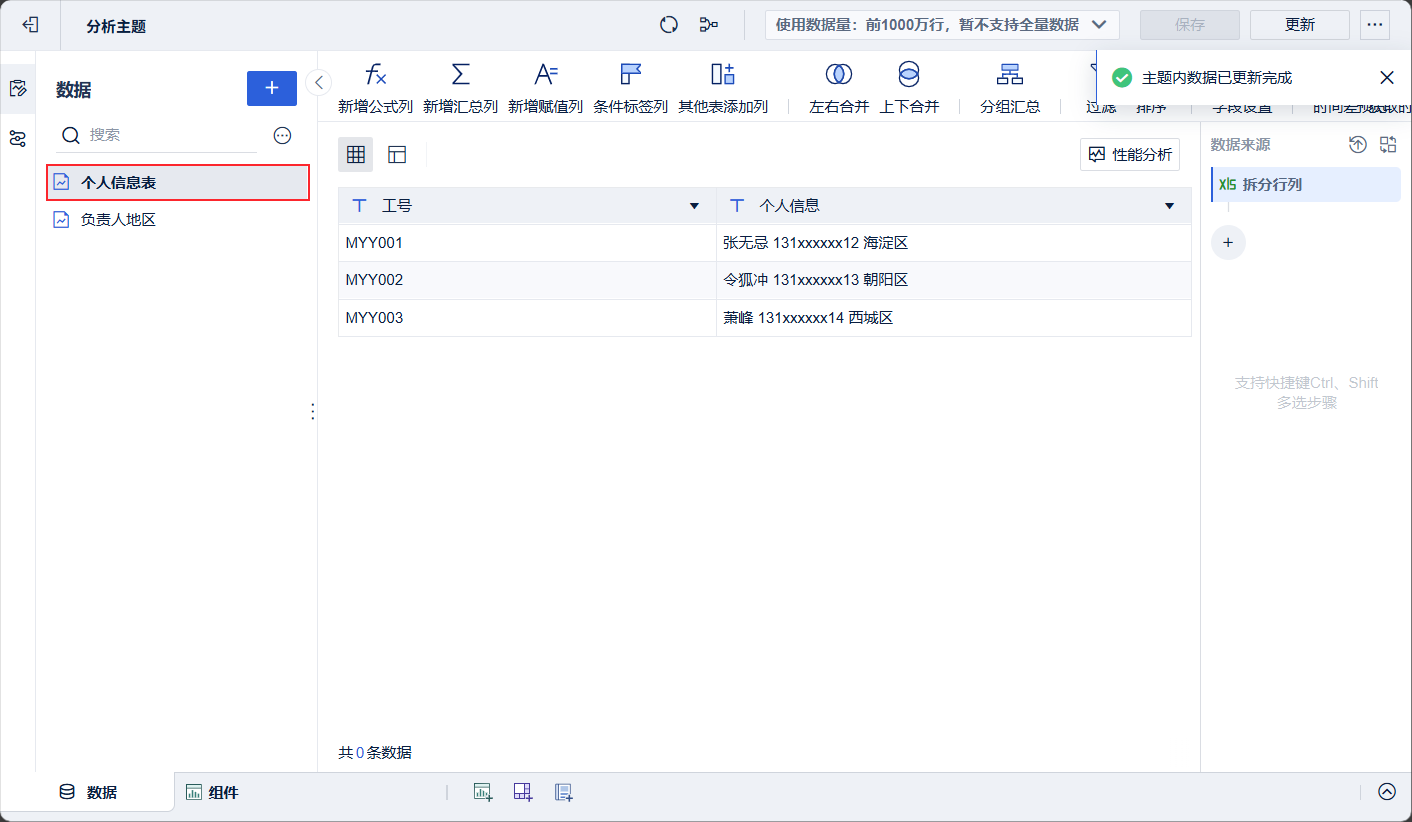Select the 条件标签列 conditional tag tool
The width and height of the screenshot is (1412, 822).
coord(630,86)
